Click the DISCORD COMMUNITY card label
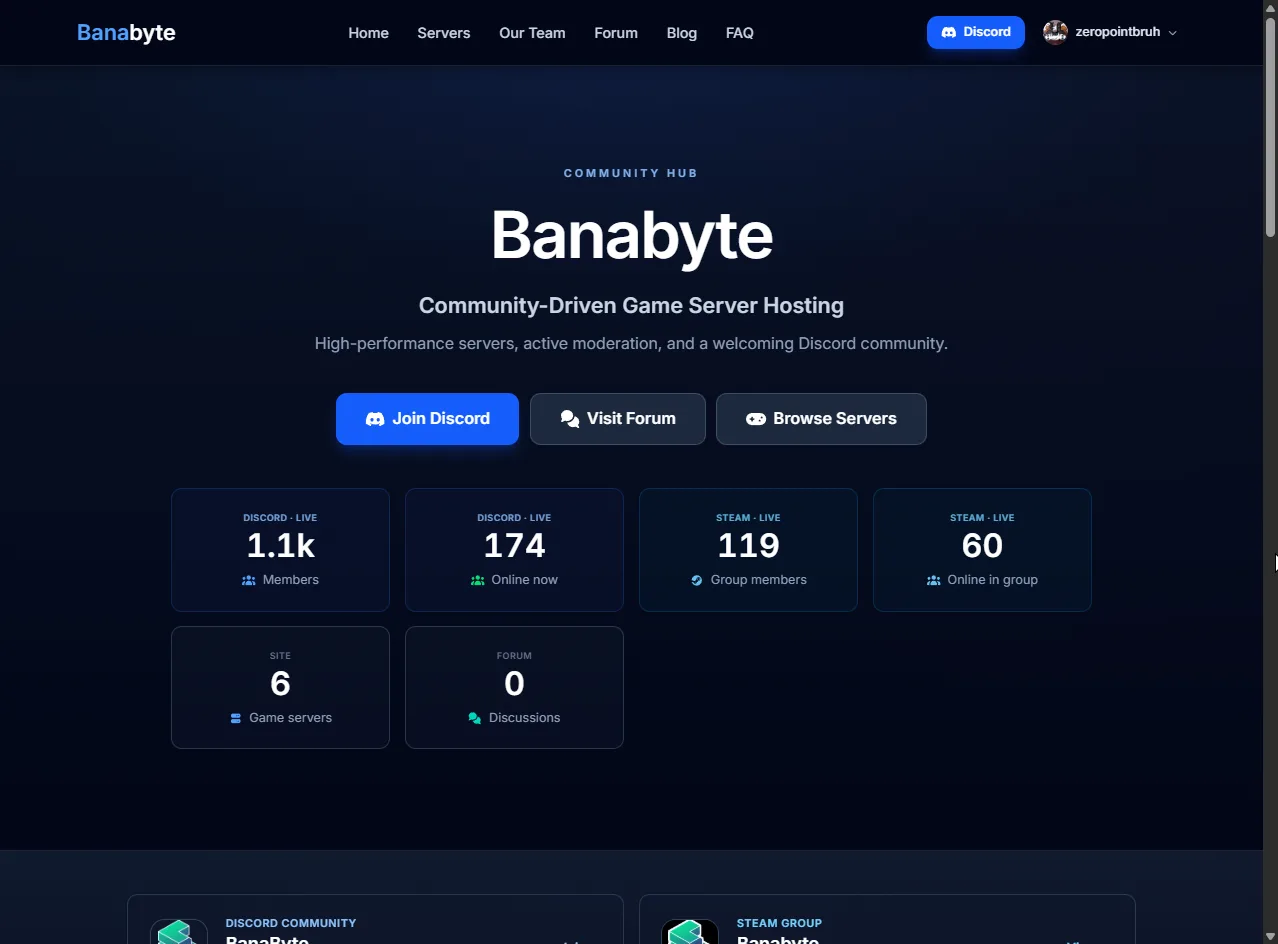This screenshot has width=1278, height=944. 291,923
